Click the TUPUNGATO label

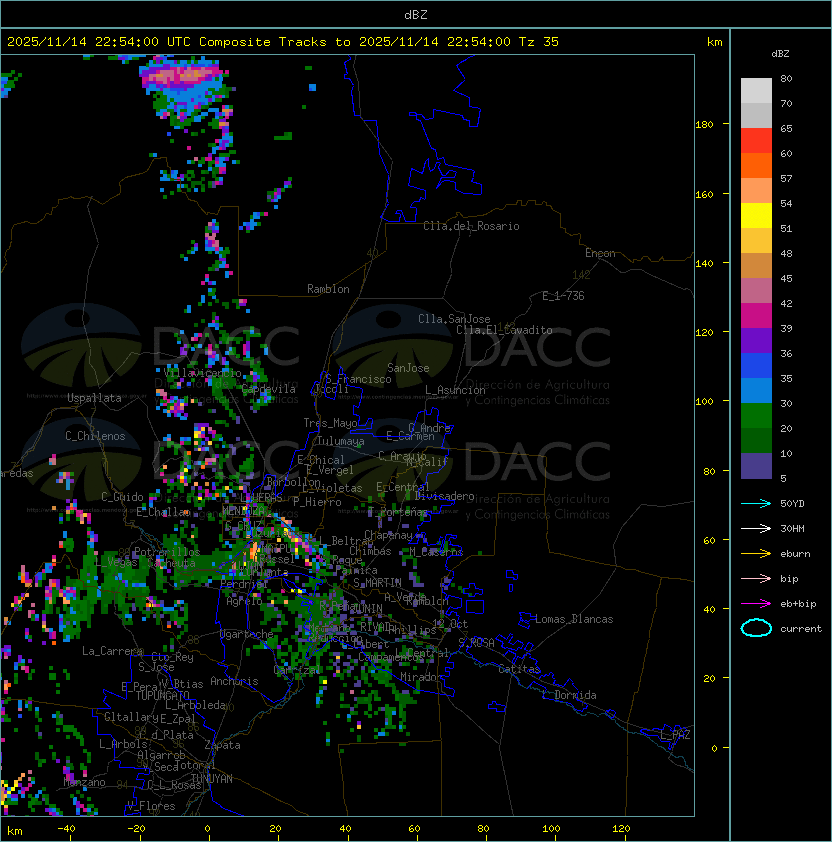pos(162,695)
